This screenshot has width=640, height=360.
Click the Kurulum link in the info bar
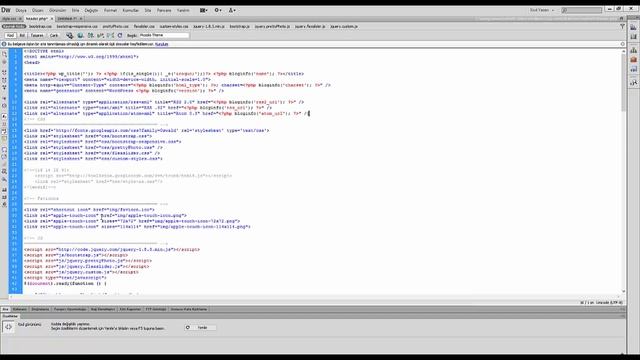pos(162,44)
